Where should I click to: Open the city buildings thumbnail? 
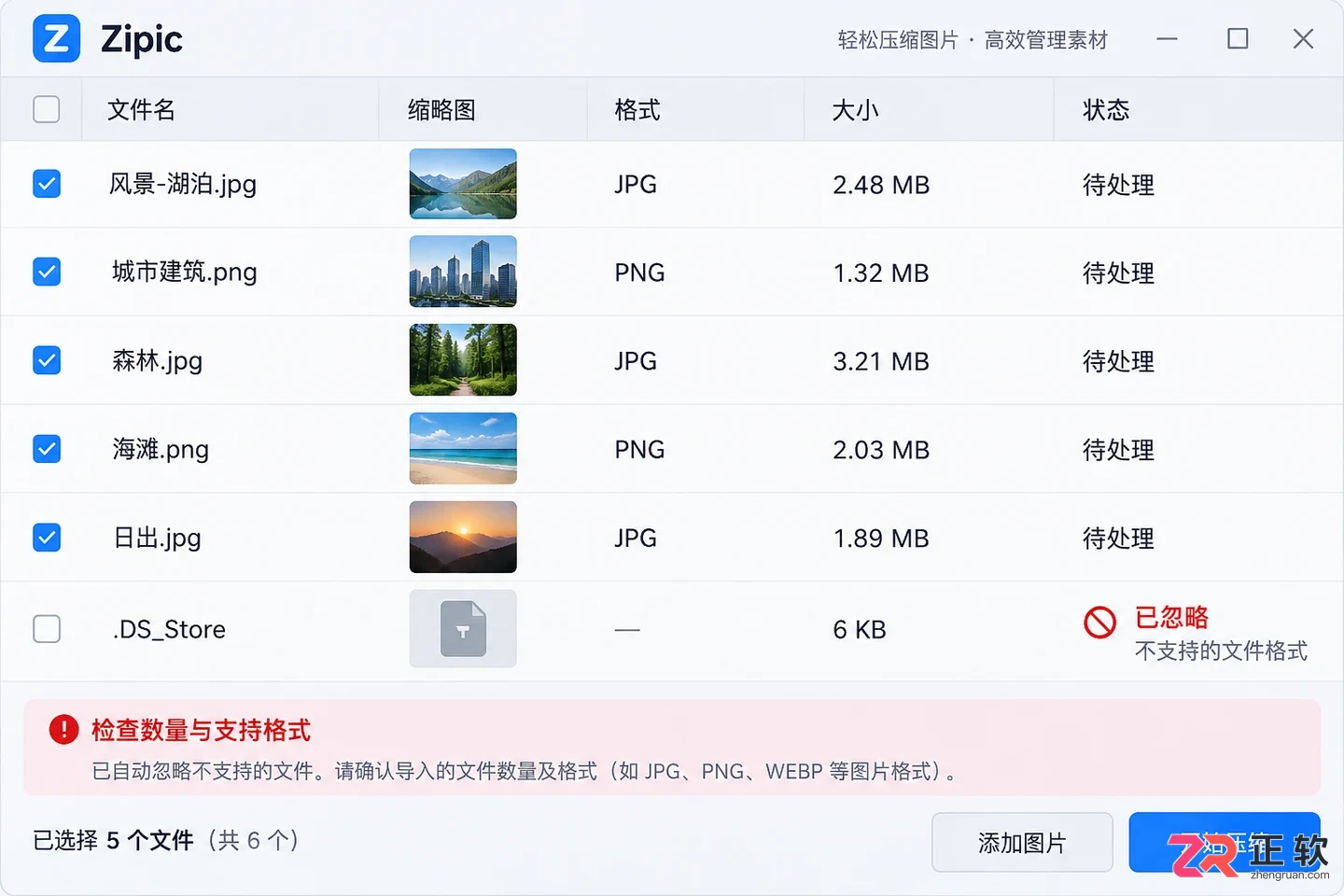463,272
